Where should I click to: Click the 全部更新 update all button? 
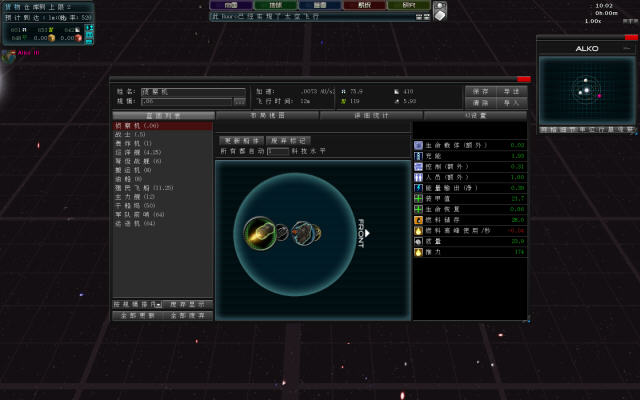pyautogui.click(x=137, y=315)
